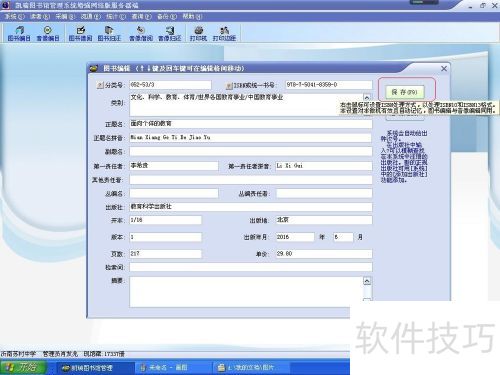Click the 正题名 title input field
Image resolution: width=500 pixels, height=375 pixels.
[x=251, y=124]
